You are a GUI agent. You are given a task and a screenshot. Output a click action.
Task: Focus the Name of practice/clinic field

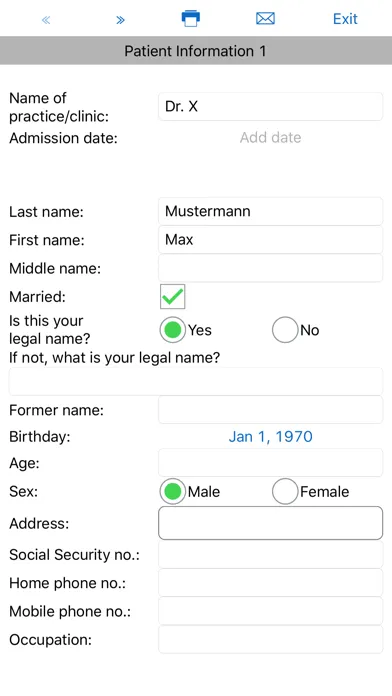pyautogui.click(x=270, y=107)
